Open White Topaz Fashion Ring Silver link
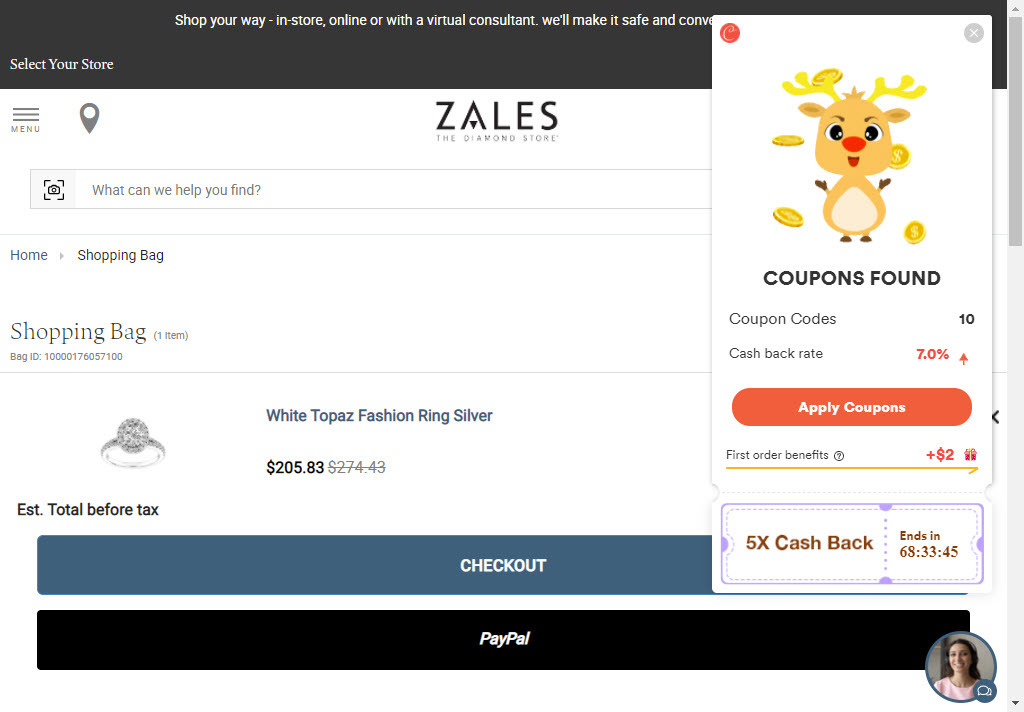The width and height of the screenshot is (1024, 712). click(x=379, y=415)
